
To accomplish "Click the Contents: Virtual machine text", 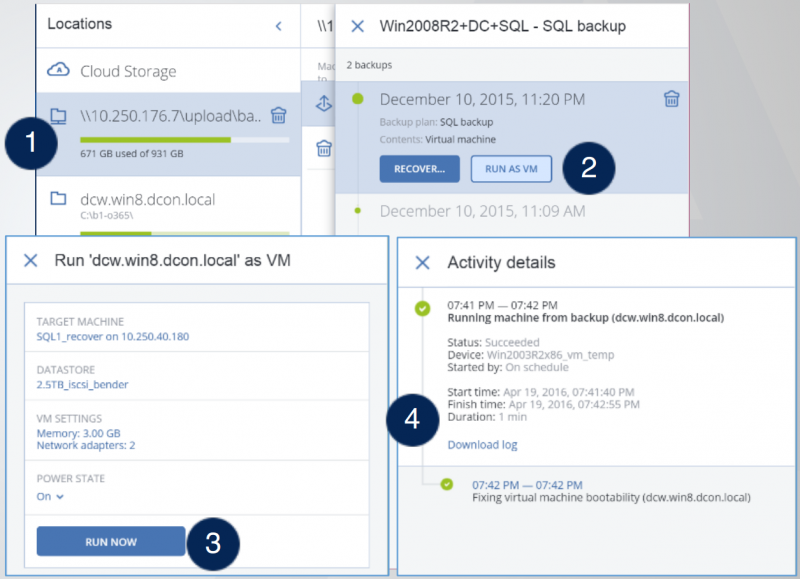I will tap(438, 140).
